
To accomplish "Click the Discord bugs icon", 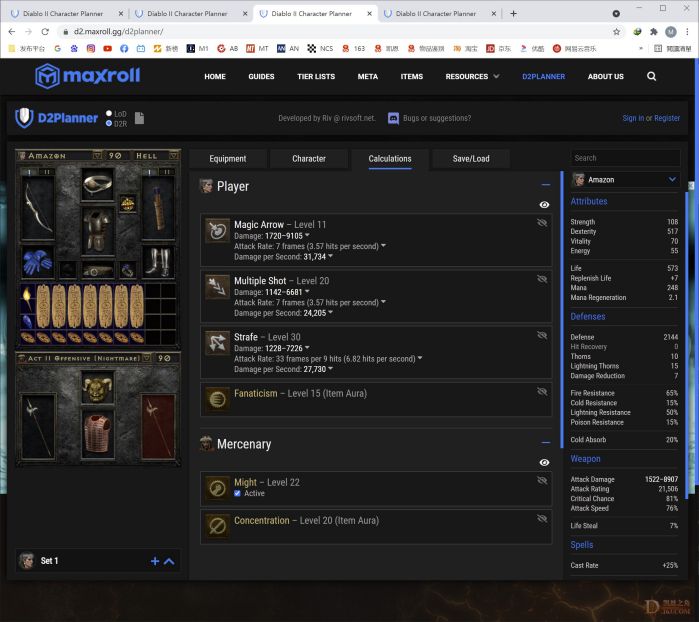I will 393,118.
